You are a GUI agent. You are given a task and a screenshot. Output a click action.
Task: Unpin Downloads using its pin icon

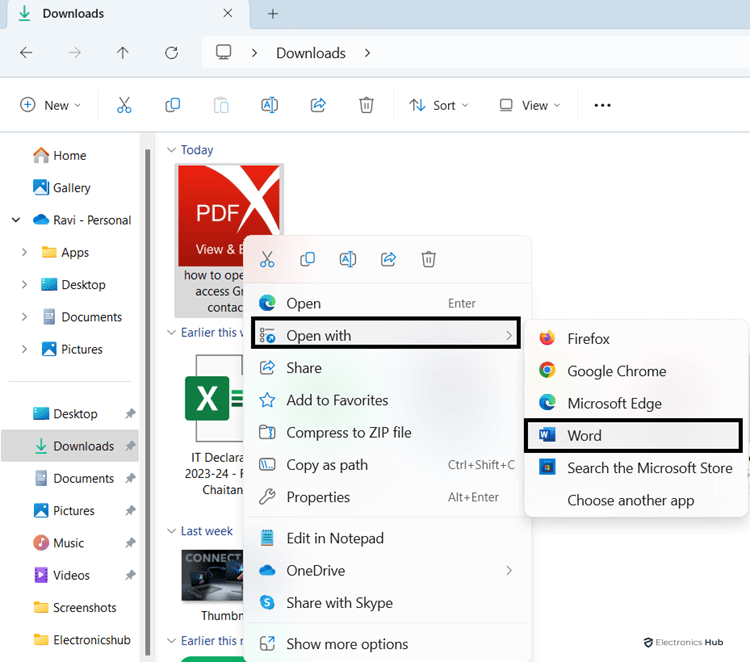coord(130,446)
